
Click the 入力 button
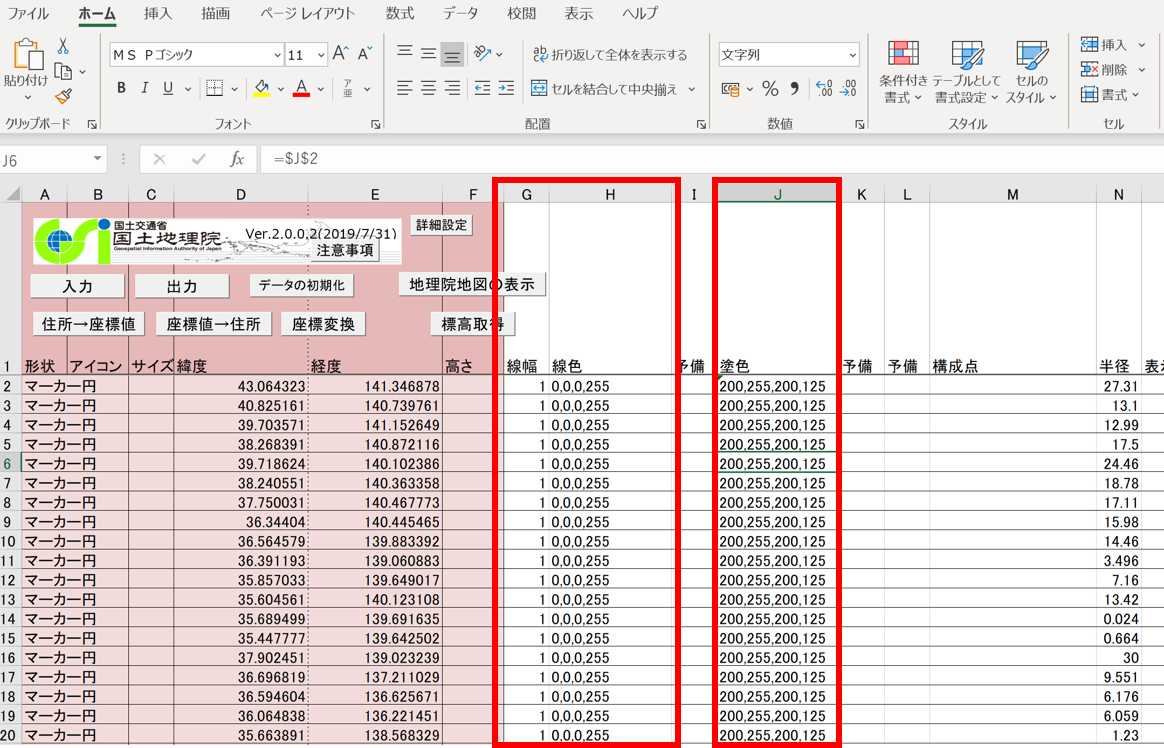pos(78,286)
